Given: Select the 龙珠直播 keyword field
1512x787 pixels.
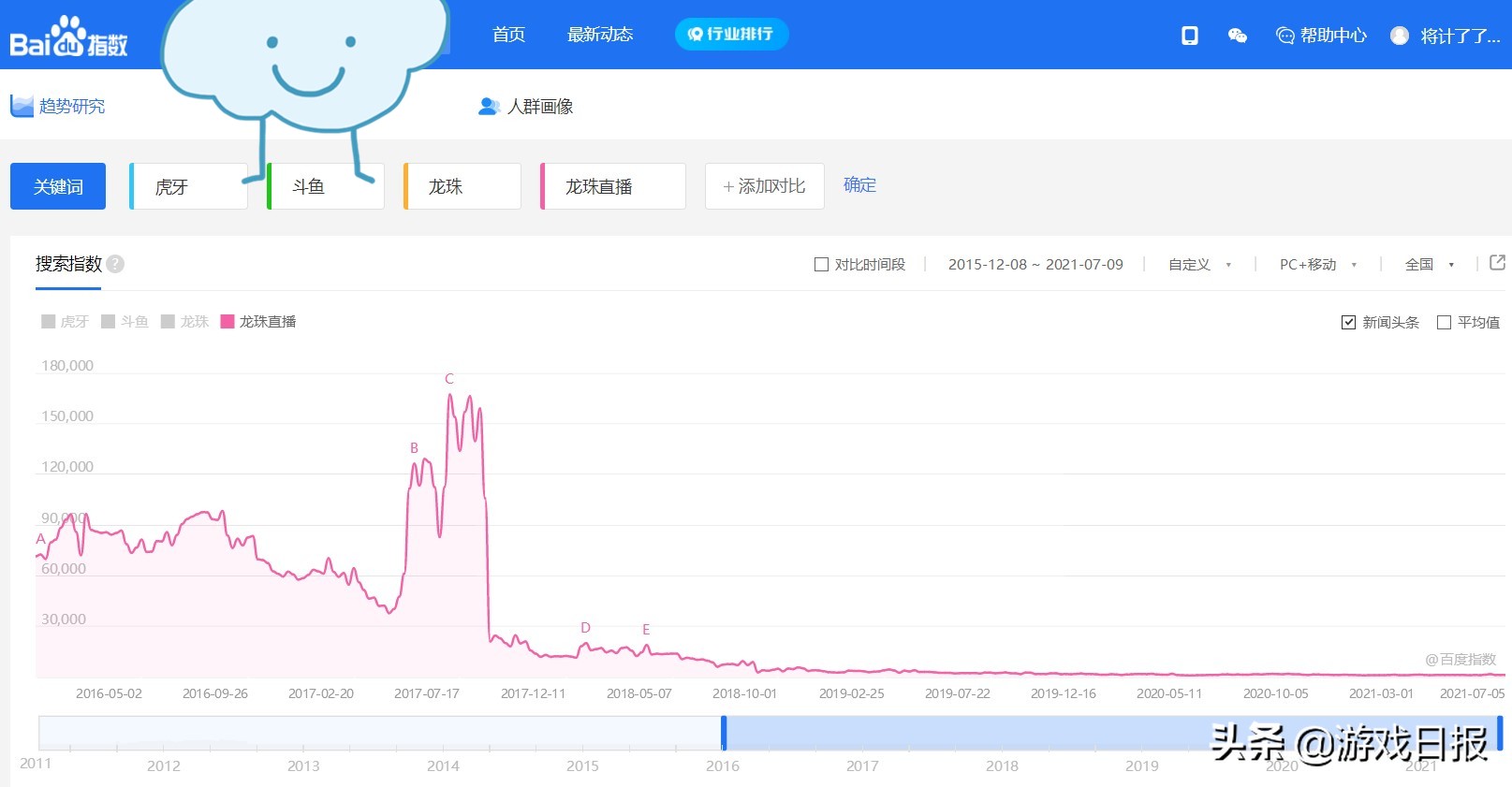Looking at the screenshot, I should tap(612, 186).
